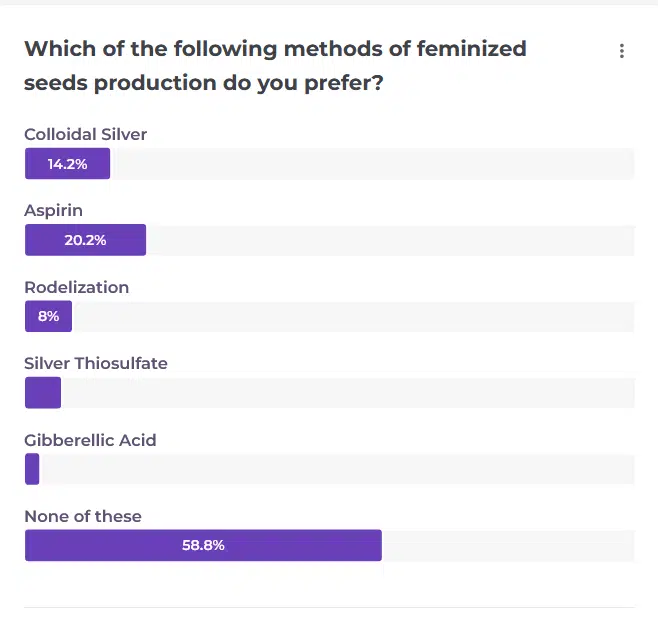The image size is (658, 617).
Task: Choose the Aspirin poll option label
Action: [x=53, y=210]
